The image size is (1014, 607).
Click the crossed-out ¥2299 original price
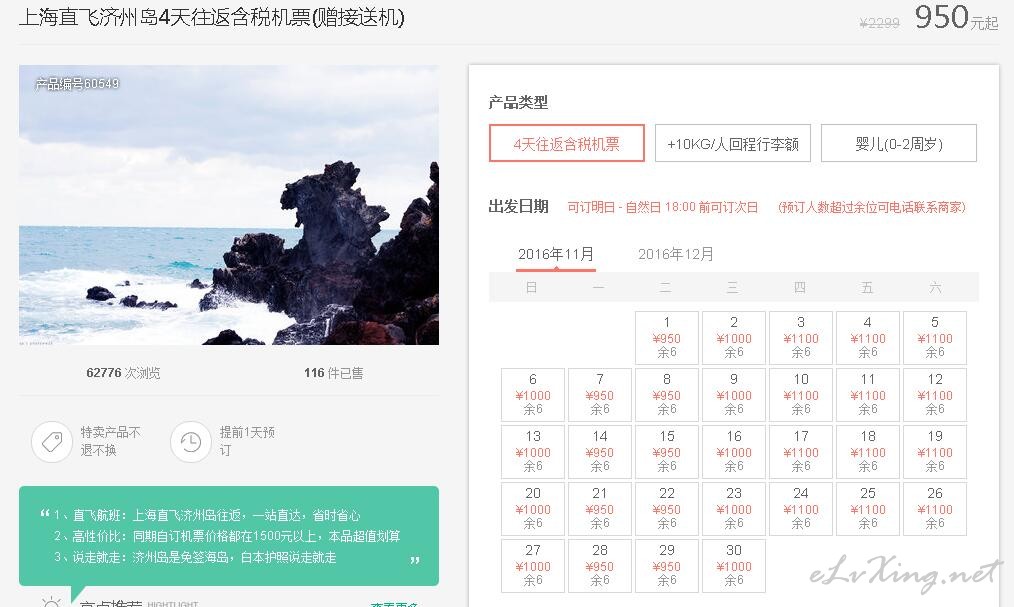(x=879, y=23)
